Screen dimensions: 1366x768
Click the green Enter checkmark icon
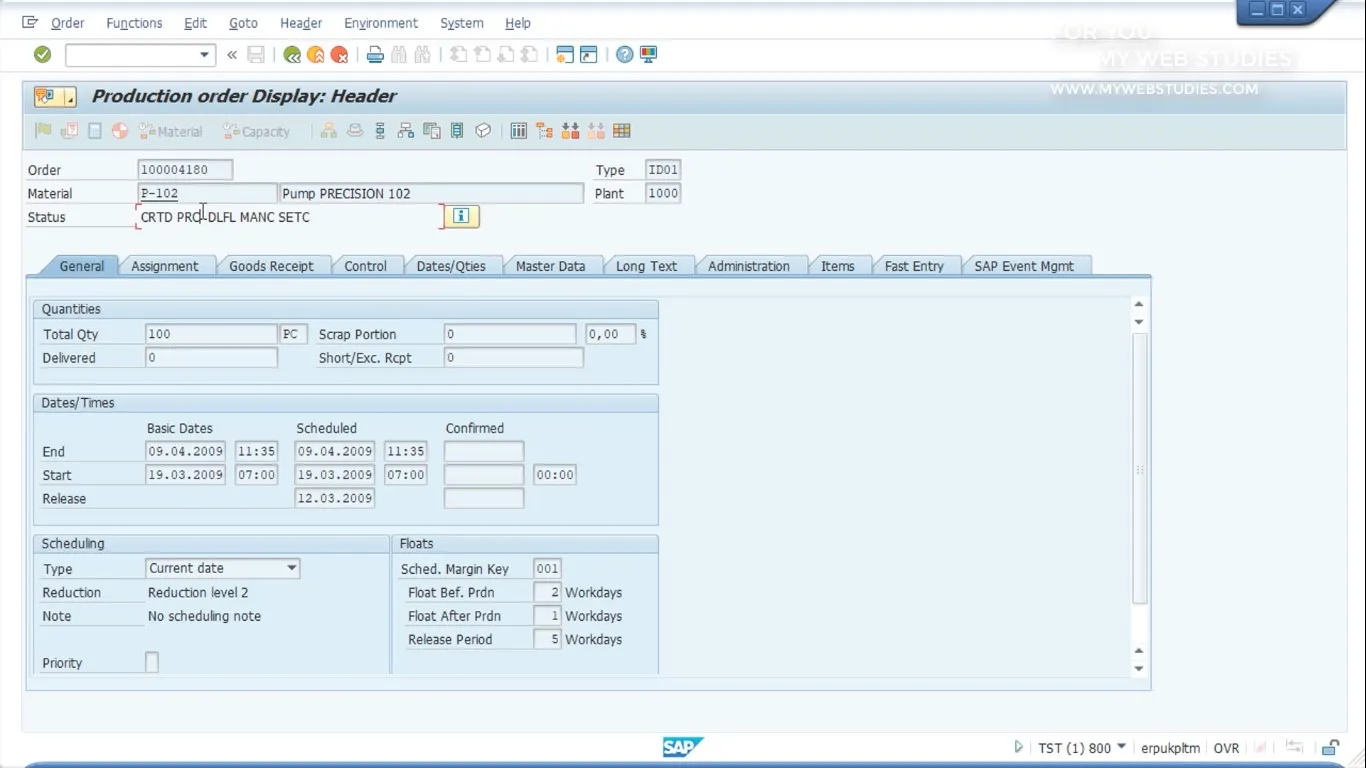tap(42, 55)
